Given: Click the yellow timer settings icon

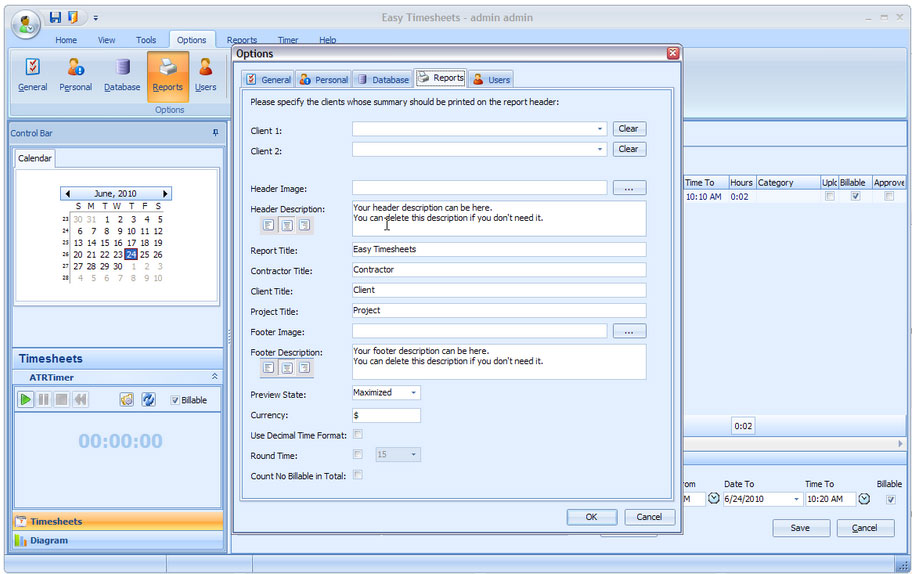Looking at the screenshot, I should tap(126, 400).
